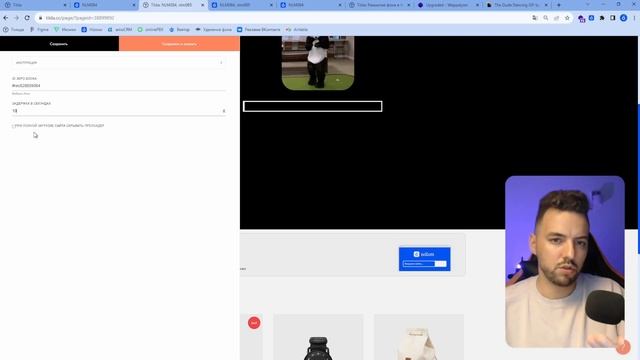Click the white outlined progress bar

point(313,106)
